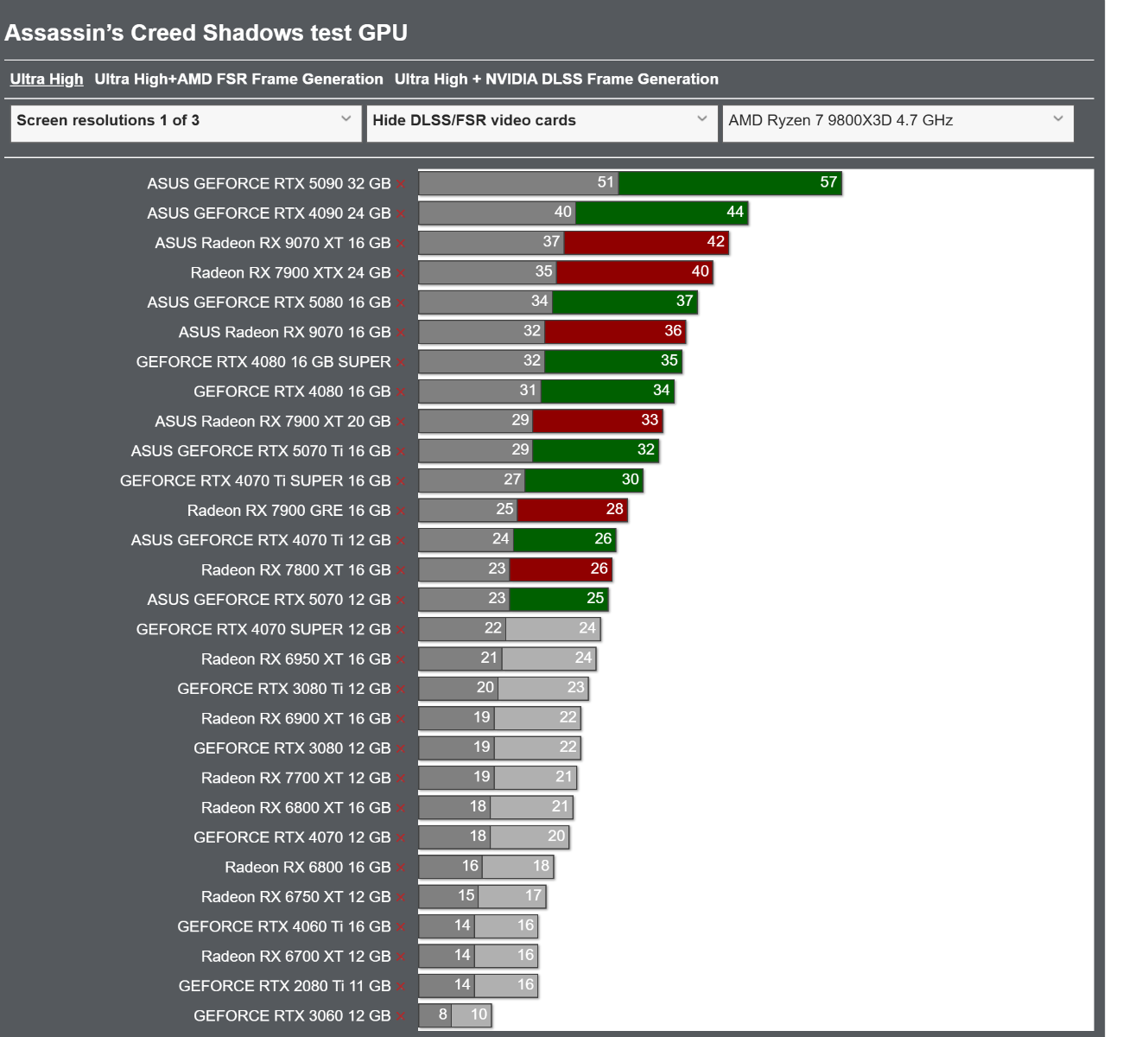Remove GEFORCE RTX 4070 Ti SUPER 16 GB via X

click(x=402, y=482)
